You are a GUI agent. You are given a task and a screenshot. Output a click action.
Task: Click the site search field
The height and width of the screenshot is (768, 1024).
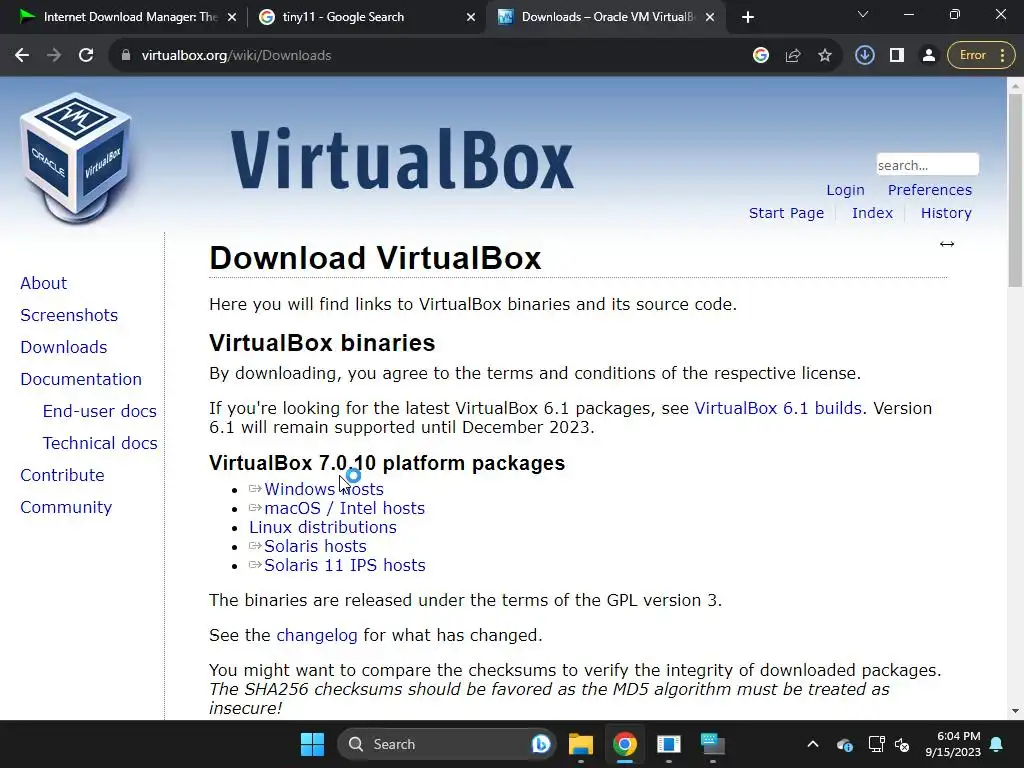pyautogui.click(x=927, y=165)
